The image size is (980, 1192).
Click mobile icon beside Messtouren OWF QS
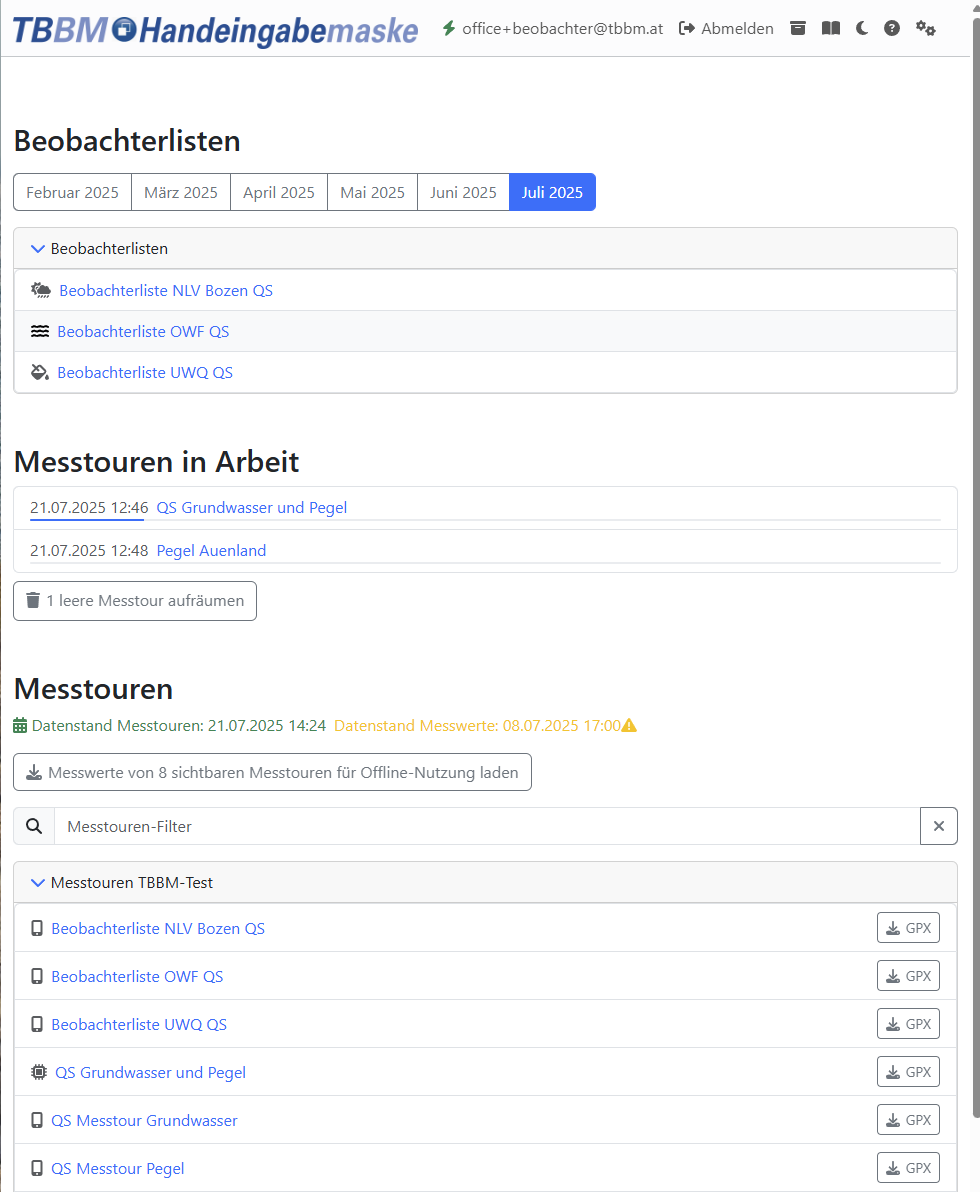[x=36, y=976]
